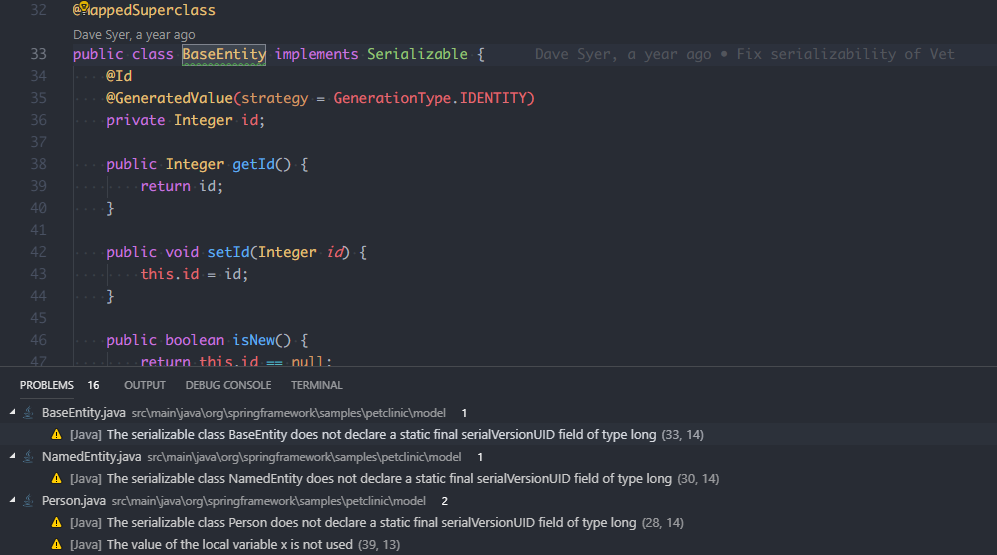Screen dimensions: 997x555
Task: Open the OUTPUT tab
Action: coord(145,385)
